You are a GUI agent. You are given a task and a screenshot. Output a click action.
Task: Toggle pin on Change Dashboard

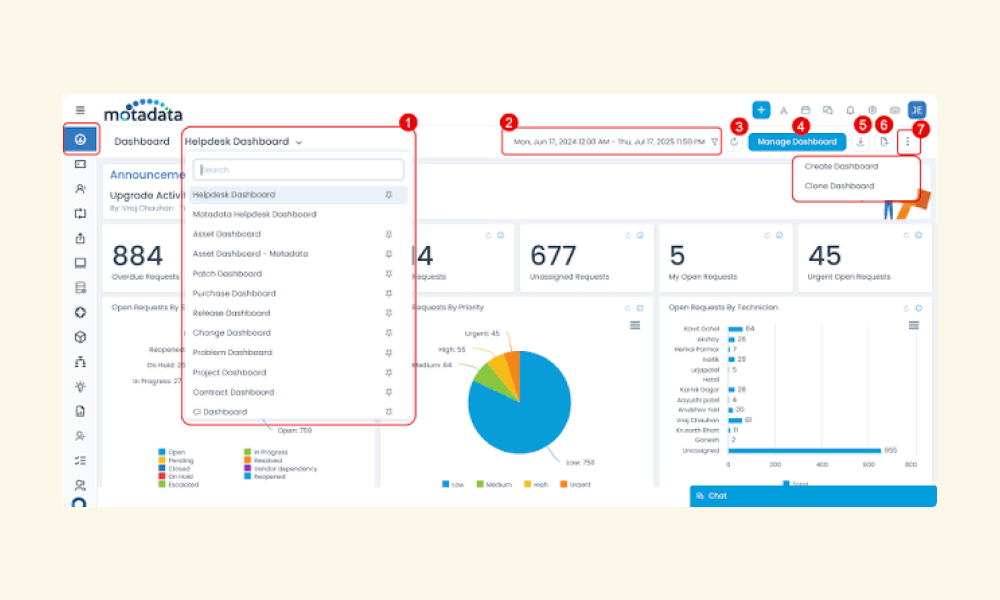pyautogui.click(x=388, y=333)
